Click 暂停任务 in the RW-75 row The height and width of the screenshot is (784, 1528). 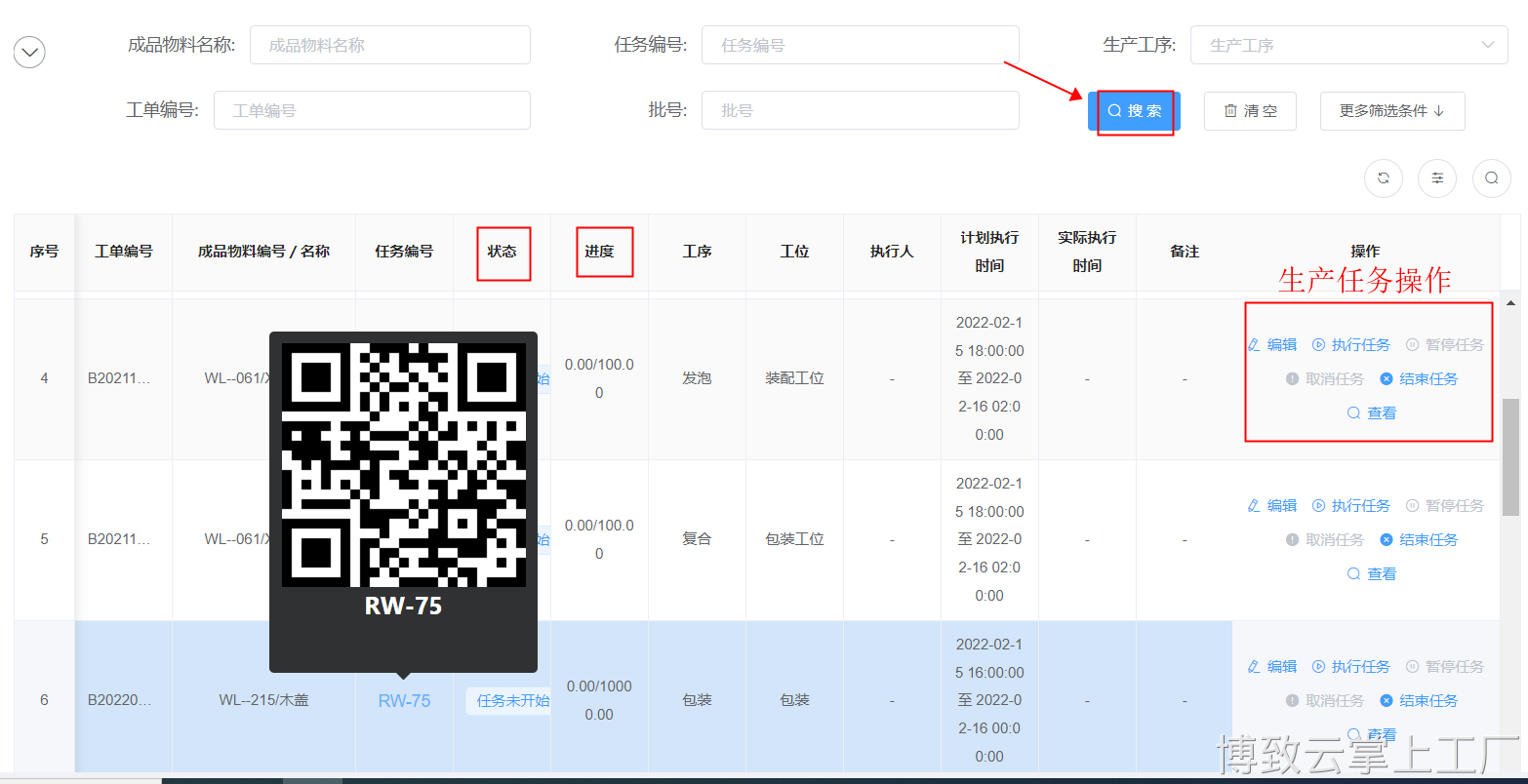click(1445, 667)
